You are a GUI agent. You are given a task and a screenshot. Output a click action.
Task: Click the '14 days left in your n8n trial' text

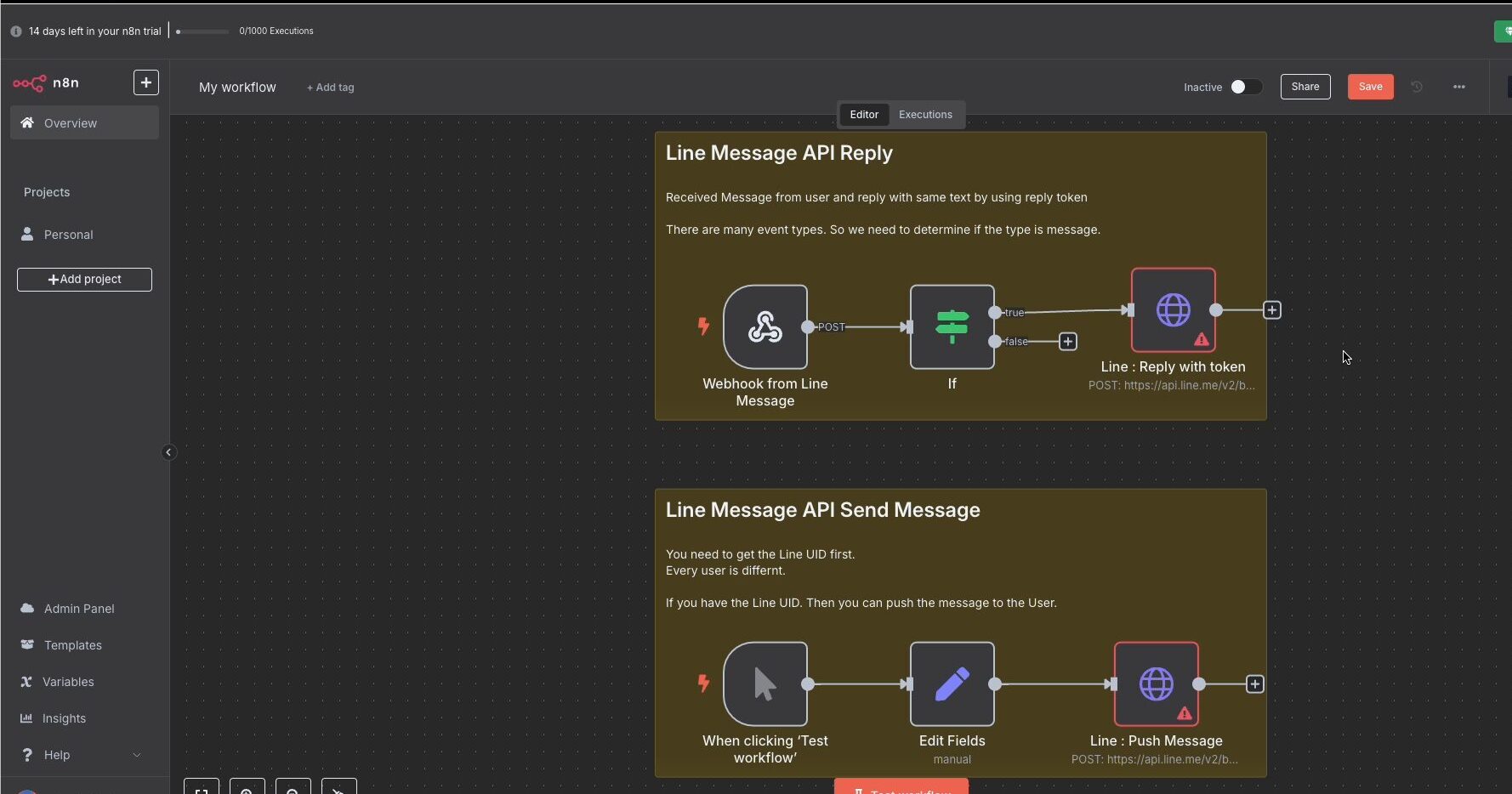click(x=95, y=31)
